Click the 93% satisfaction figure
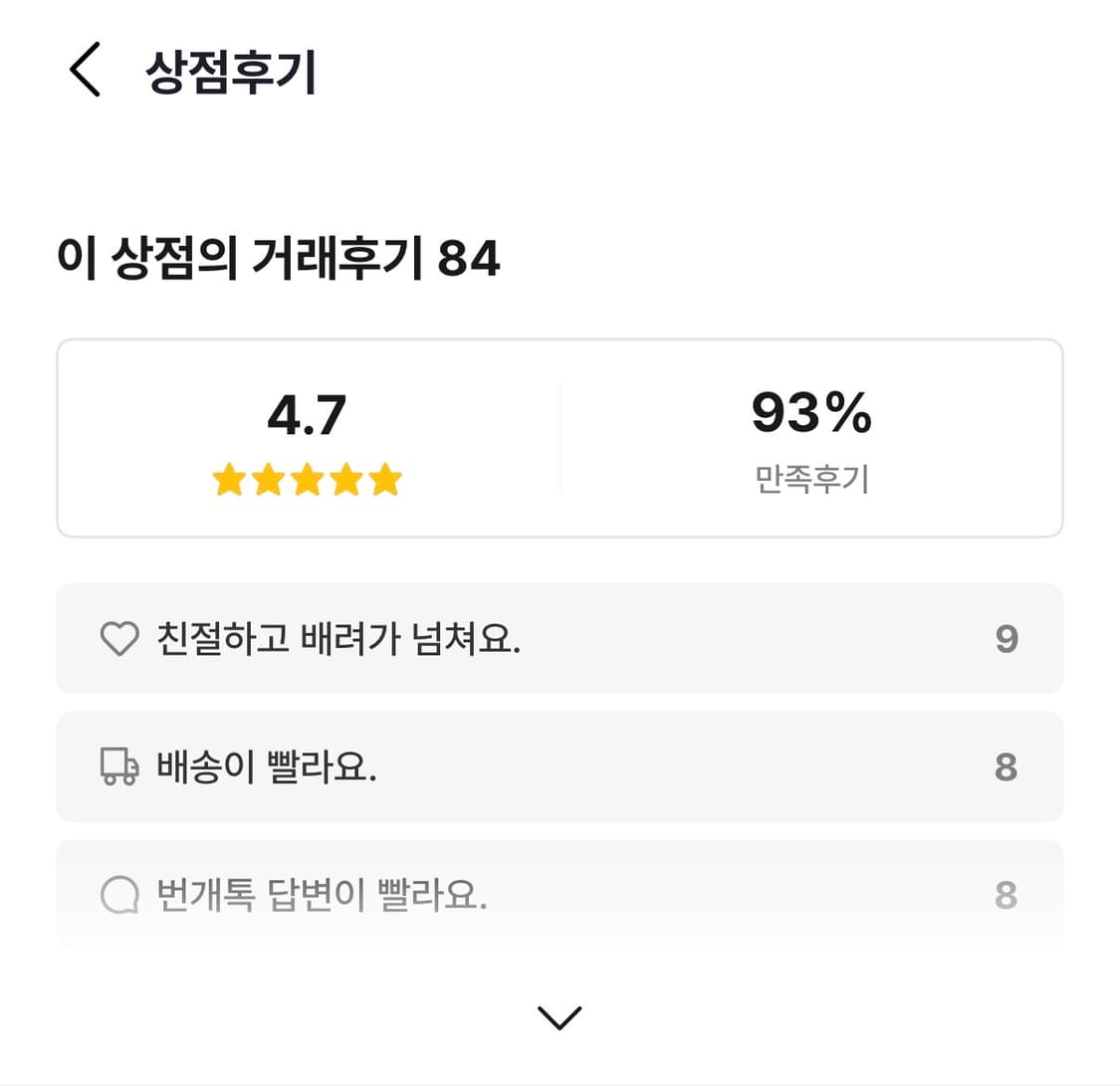The height and width of the screenshot is (1086, 1120). point(811,413)
